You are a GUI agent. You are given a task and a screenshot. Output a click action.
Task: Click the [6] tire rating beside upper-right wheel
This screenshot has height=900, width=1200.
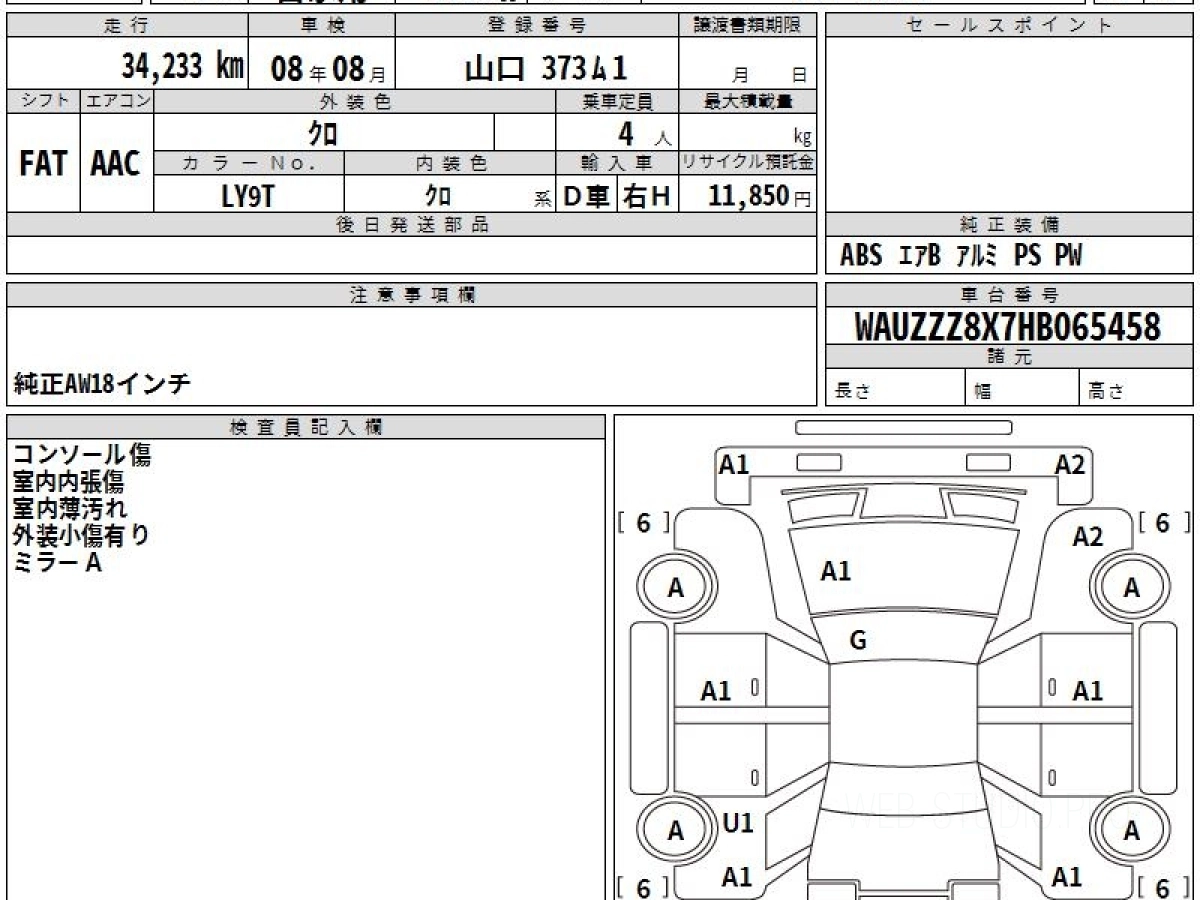pos(1163,522)
